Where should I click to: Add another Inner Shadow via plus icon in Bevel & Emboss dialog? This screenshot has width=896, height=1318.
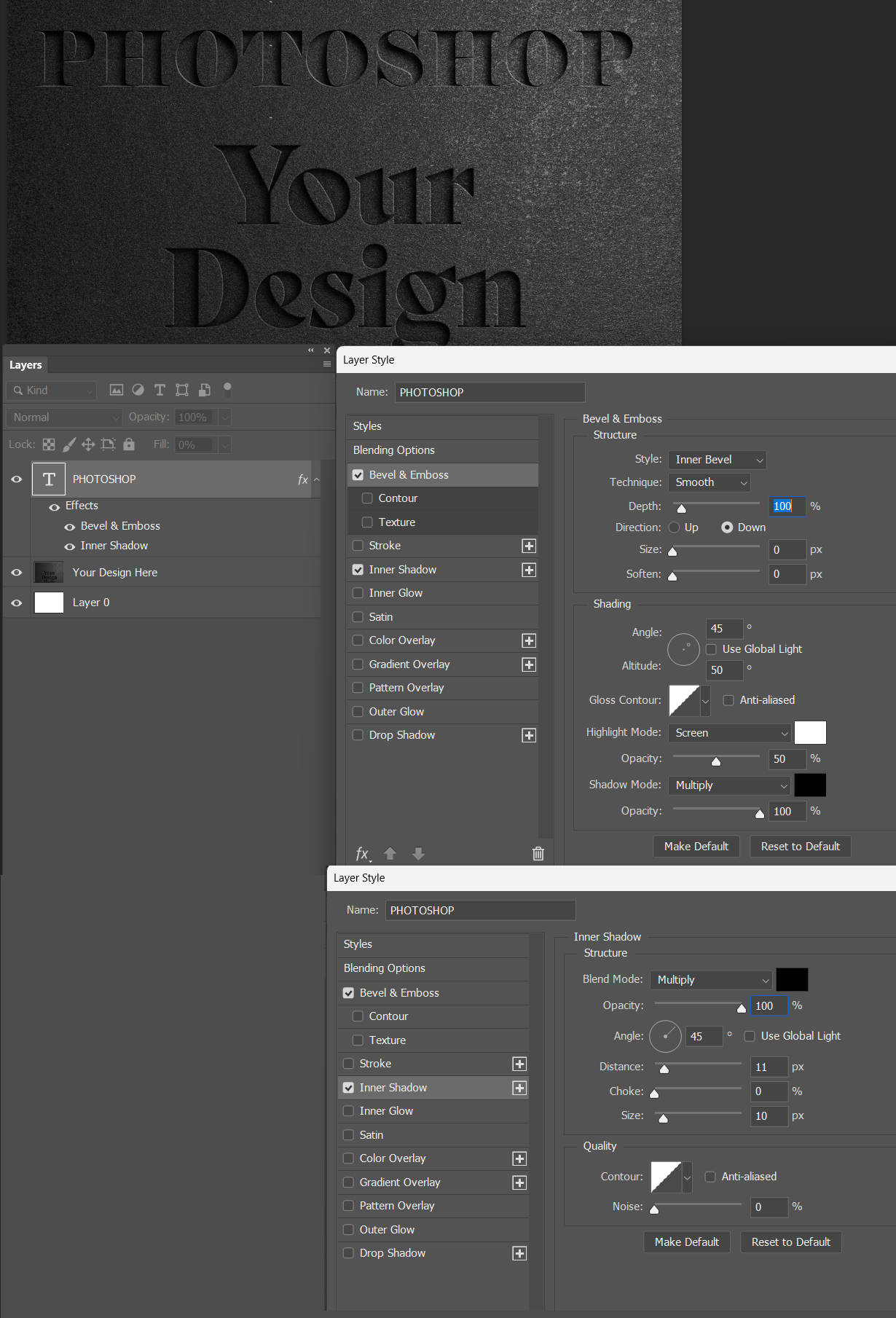tap(529, 570)
